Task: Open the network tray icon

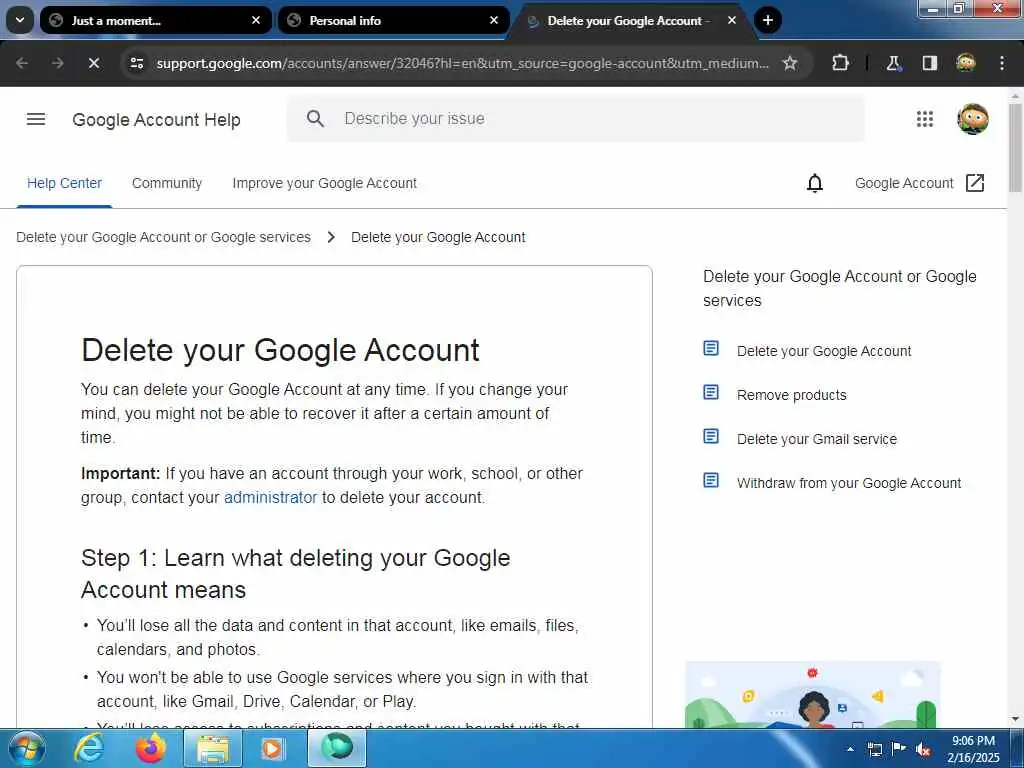Action: point(875,749)
